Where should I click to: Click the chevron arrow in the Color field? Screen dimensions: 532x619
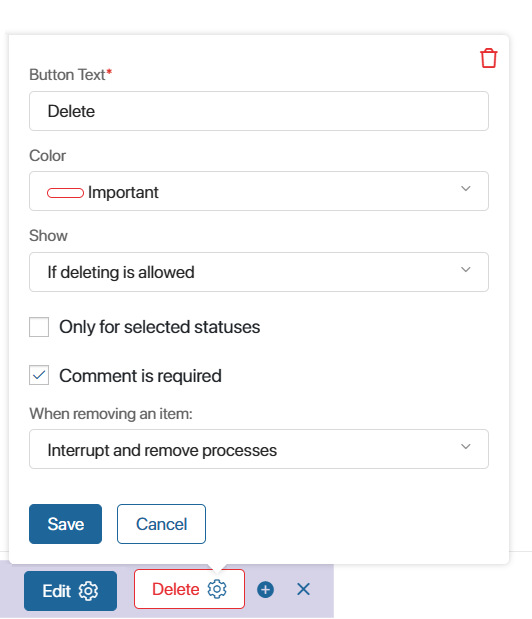point(466,189)
